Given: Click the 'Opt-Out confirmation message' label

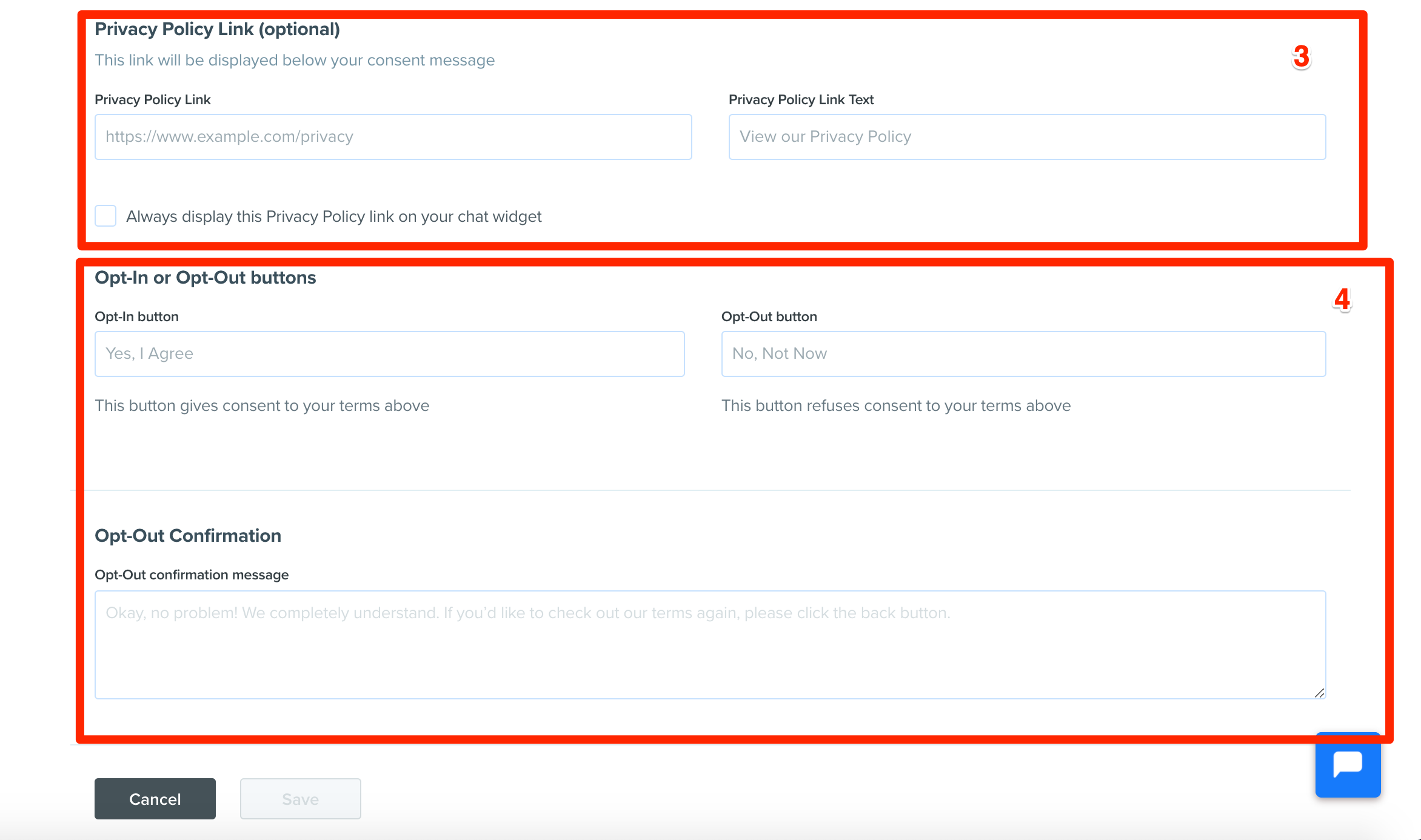Looking at the screenshot, I should pyautogui.click(x=192, y=575).
